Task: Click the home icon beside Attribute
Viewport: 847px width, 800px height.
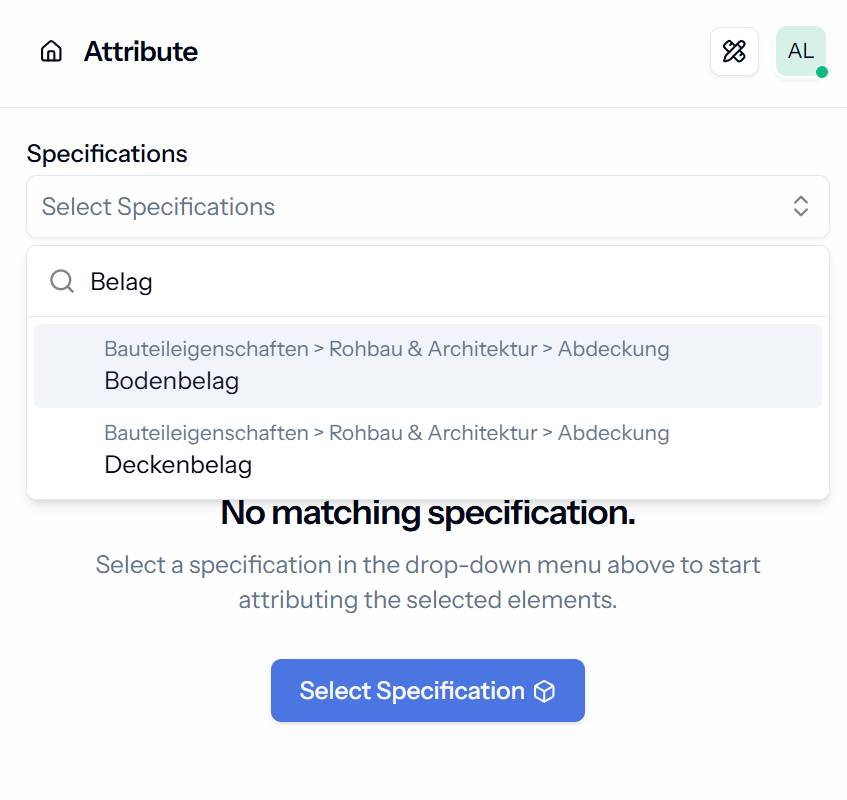Action: click(x=51, y=52)
